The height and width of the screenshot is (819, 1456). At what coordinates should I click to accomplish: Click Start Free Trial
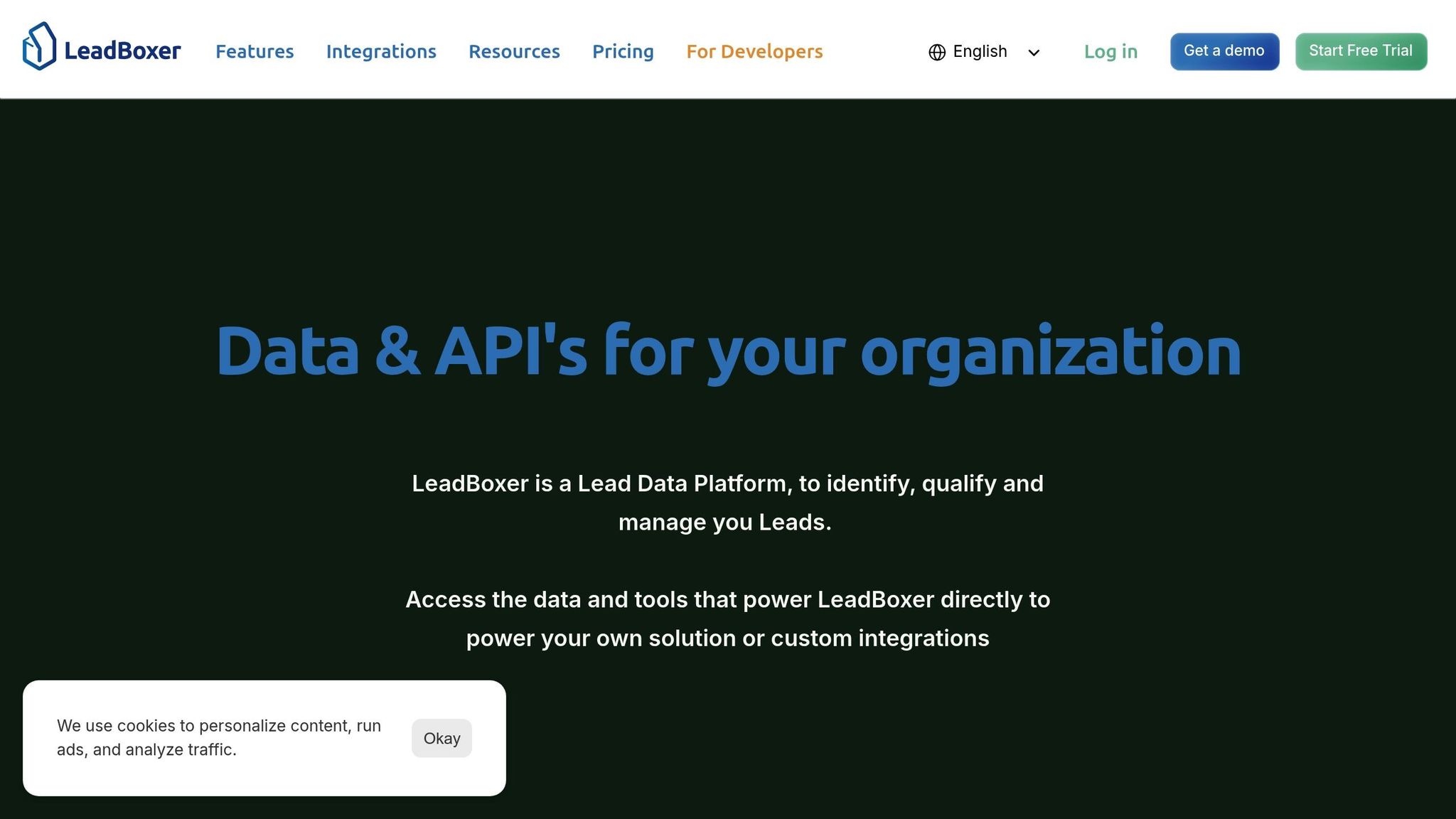point(1360,50)
